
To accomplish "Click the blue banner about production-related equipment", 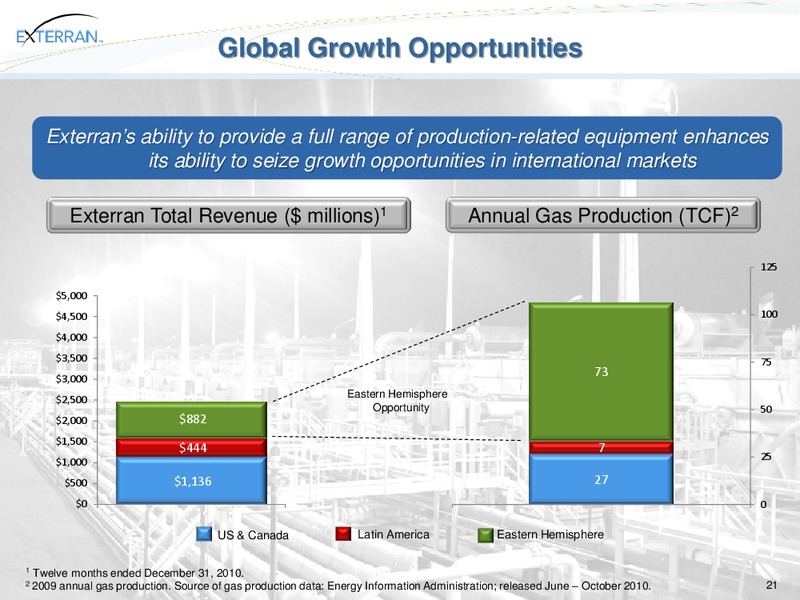I will (407, 148).
